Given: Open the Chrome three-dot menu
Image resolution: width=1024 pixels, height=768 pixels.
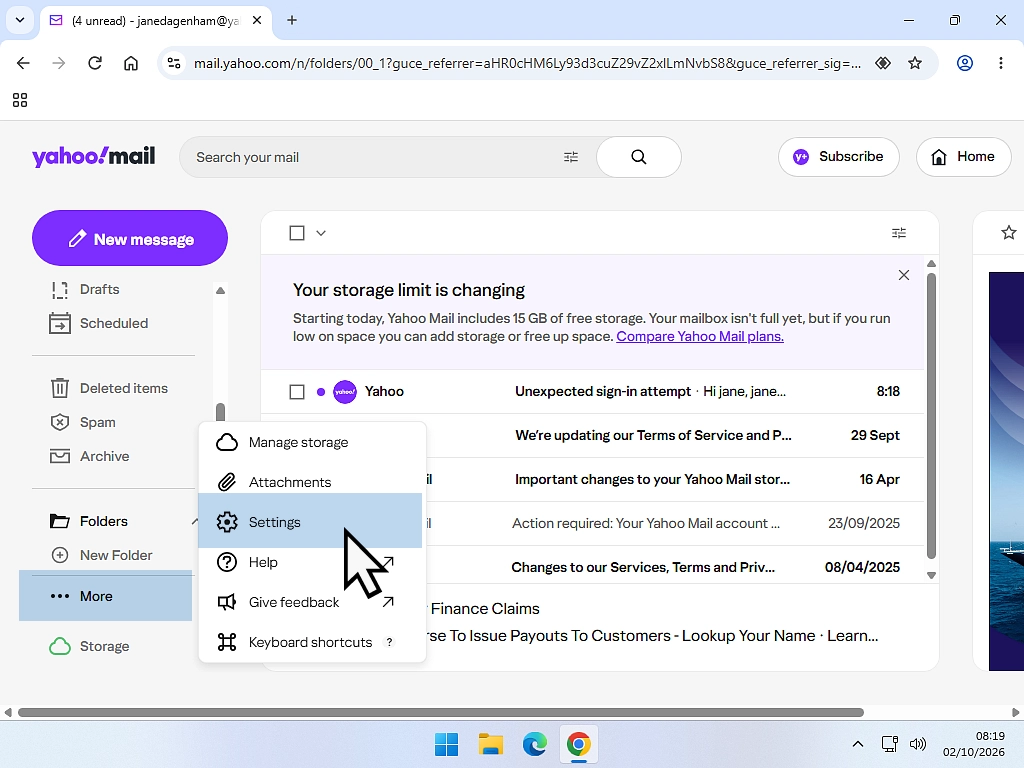Looking at the screenshot, I should tap(1000, 63).
